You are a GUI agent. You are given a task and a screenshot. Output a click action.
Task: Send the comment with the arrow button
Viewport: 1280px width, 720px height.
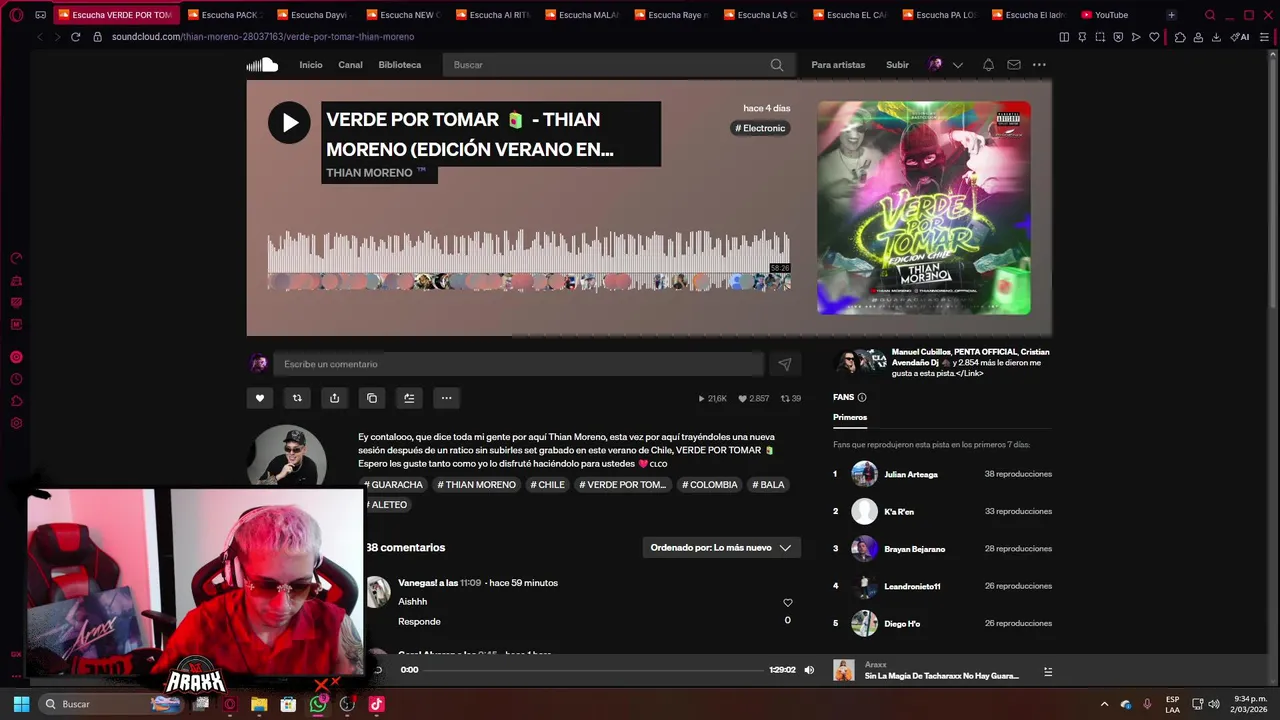(785, 364)
